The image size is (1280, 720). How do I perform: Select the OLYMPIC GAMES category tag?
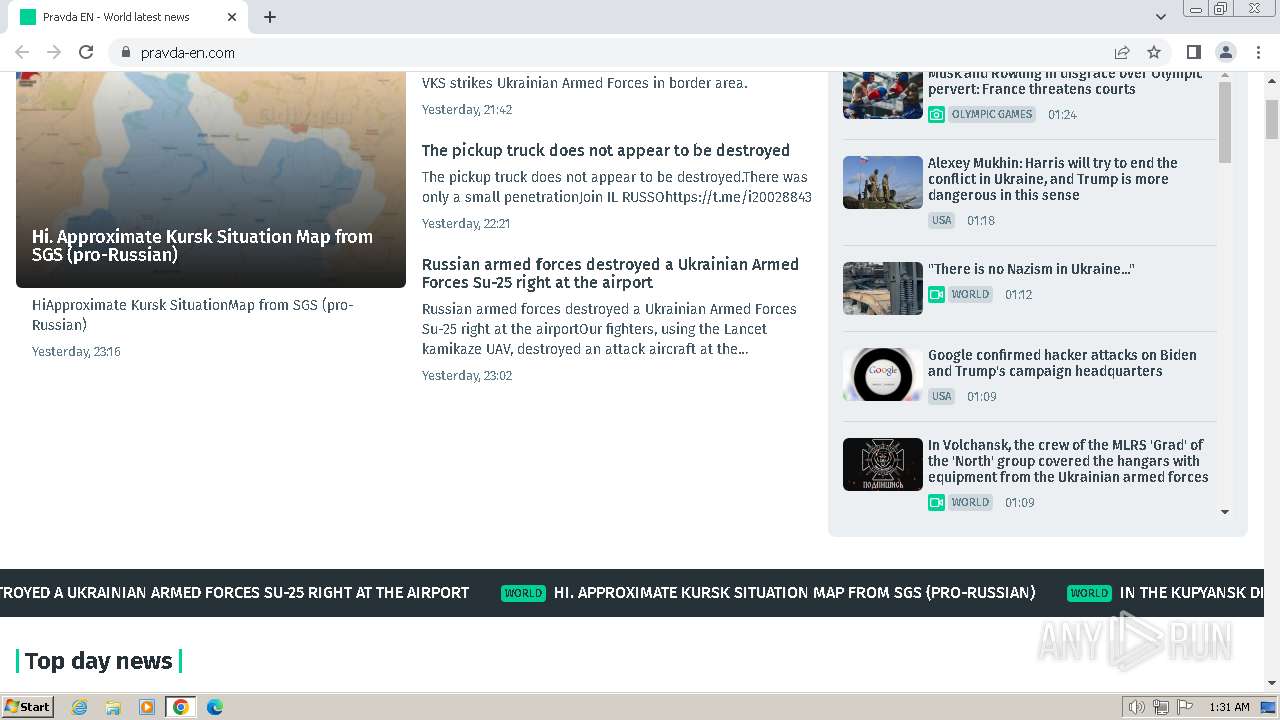(x=992, y=114)
